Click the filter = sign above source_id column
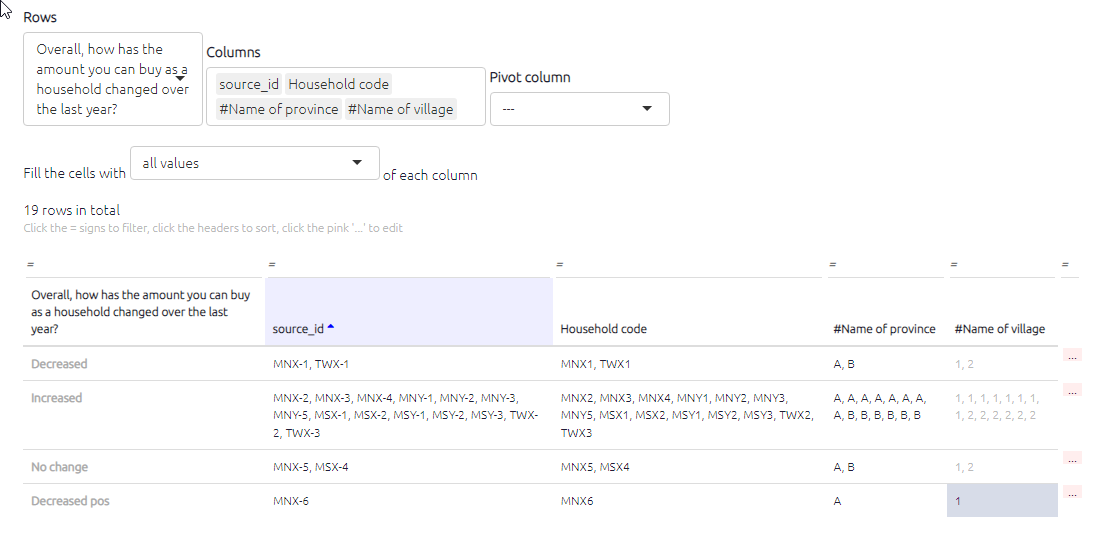The height and width of the screenshot is (546, 1096). coord(271,264)
